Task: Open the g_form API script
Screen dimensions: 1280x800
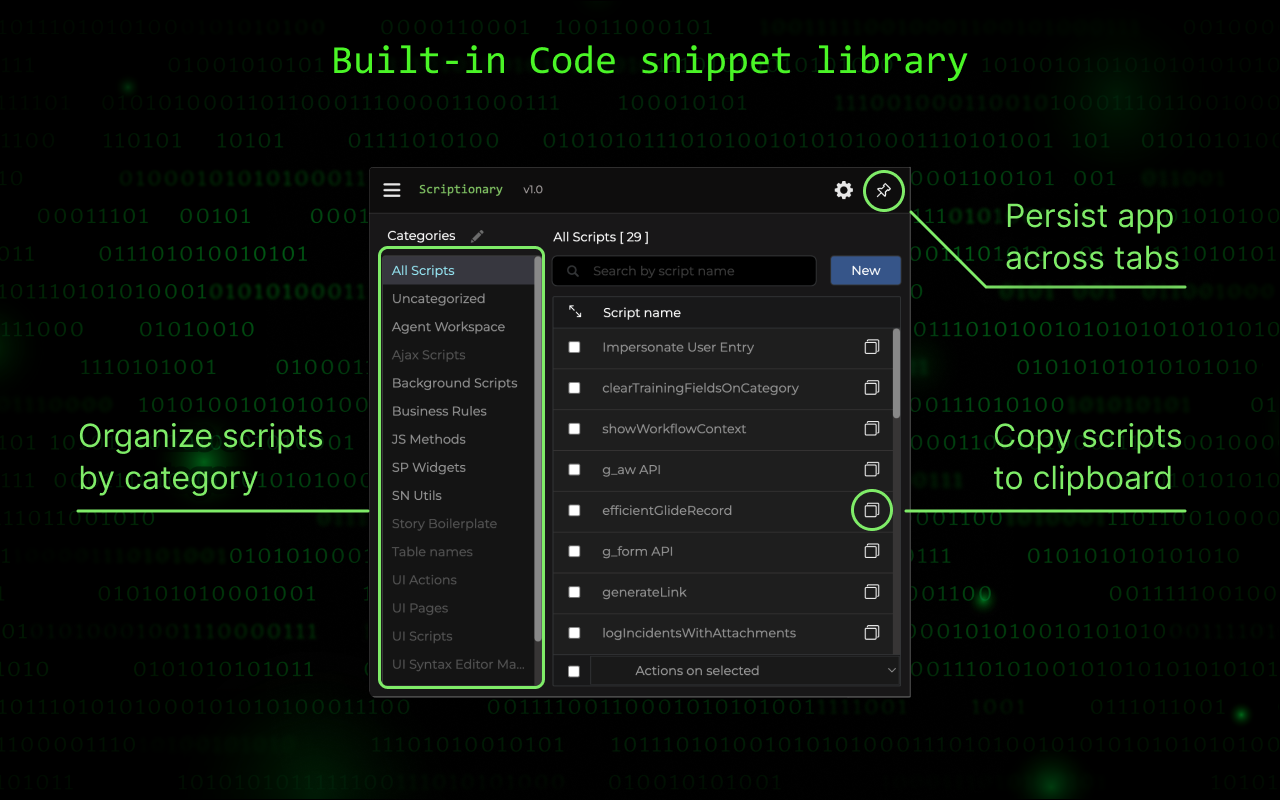Action: pos(637,551)
